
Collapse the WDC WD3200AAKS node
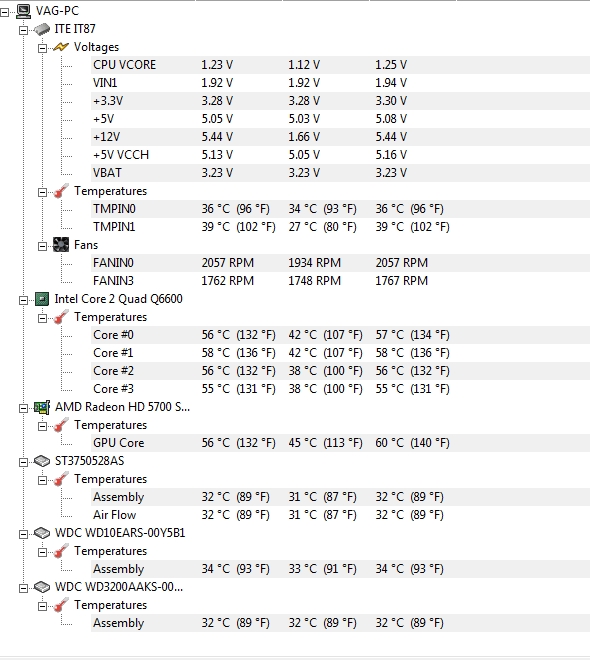click(x=24, y=588)
